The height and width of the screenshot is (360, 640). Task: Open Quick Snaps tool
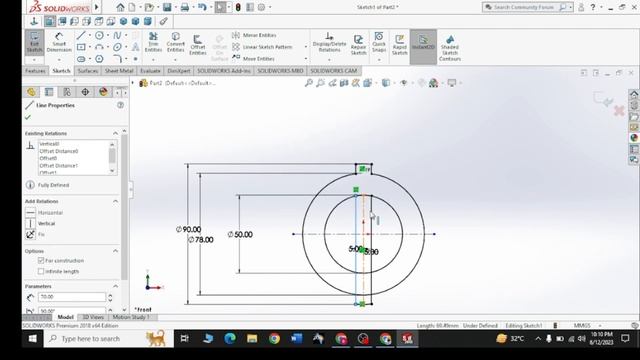379,42
